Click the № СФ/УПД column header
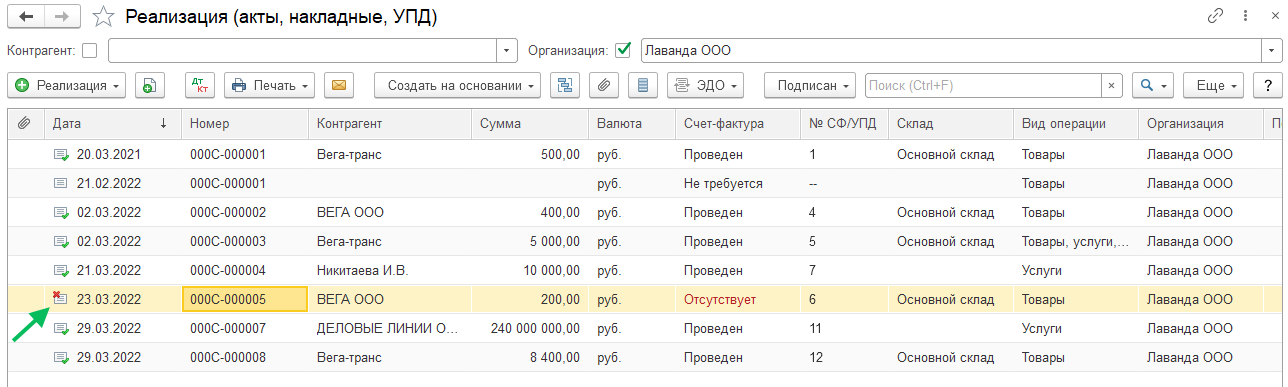 pyautogui.click(x=845, y=124)
